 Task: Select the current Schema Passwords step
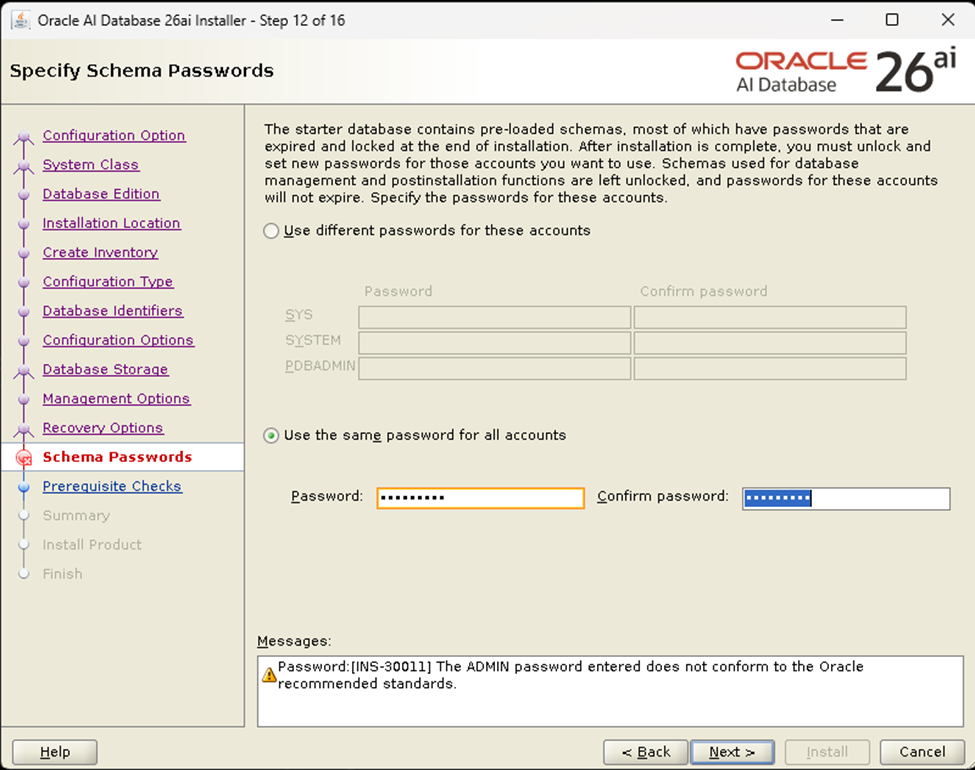(x=117, y=457)
